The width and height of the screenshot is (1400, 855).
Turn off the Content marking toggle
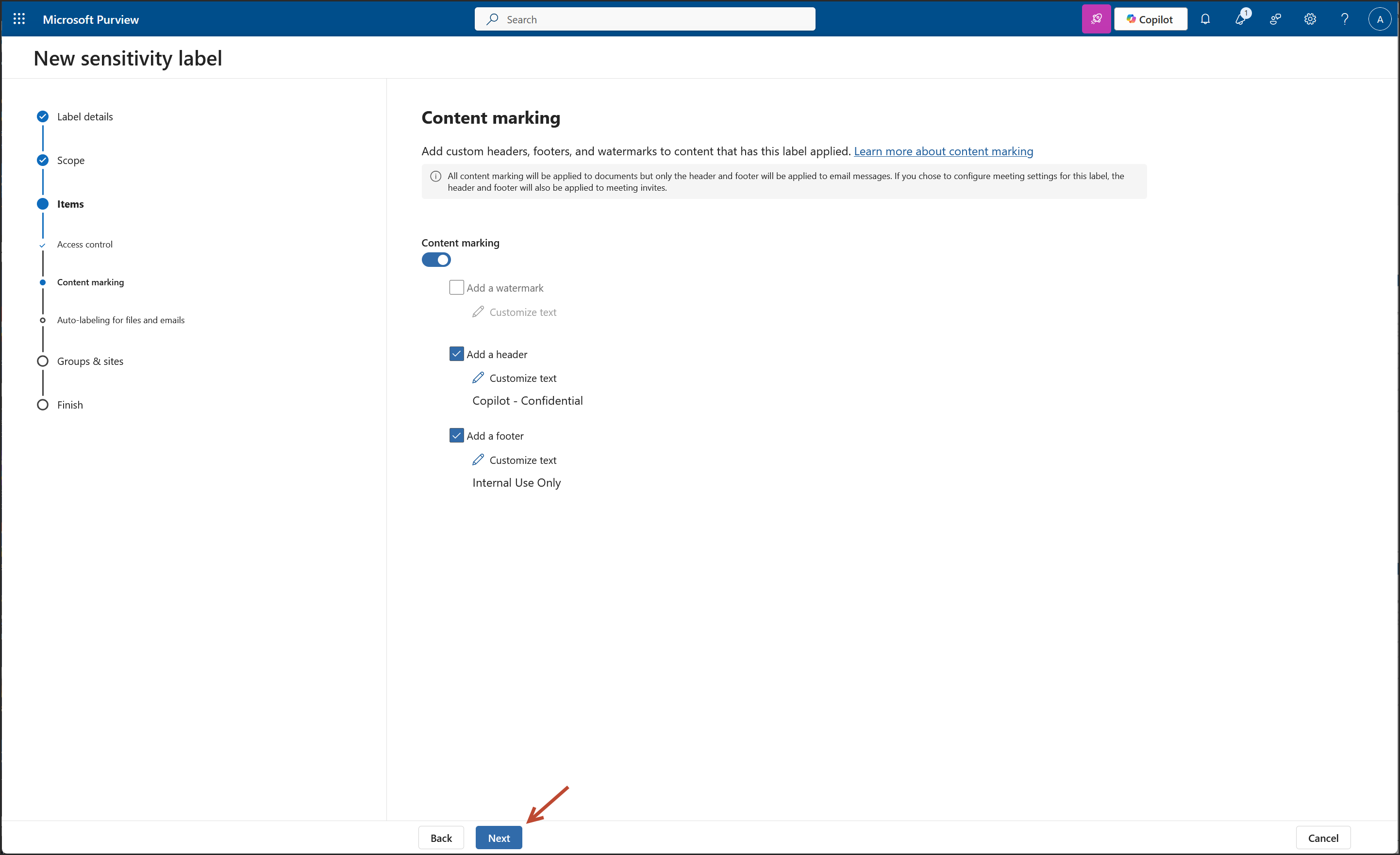pyautogui.click(x=436, y=260)
